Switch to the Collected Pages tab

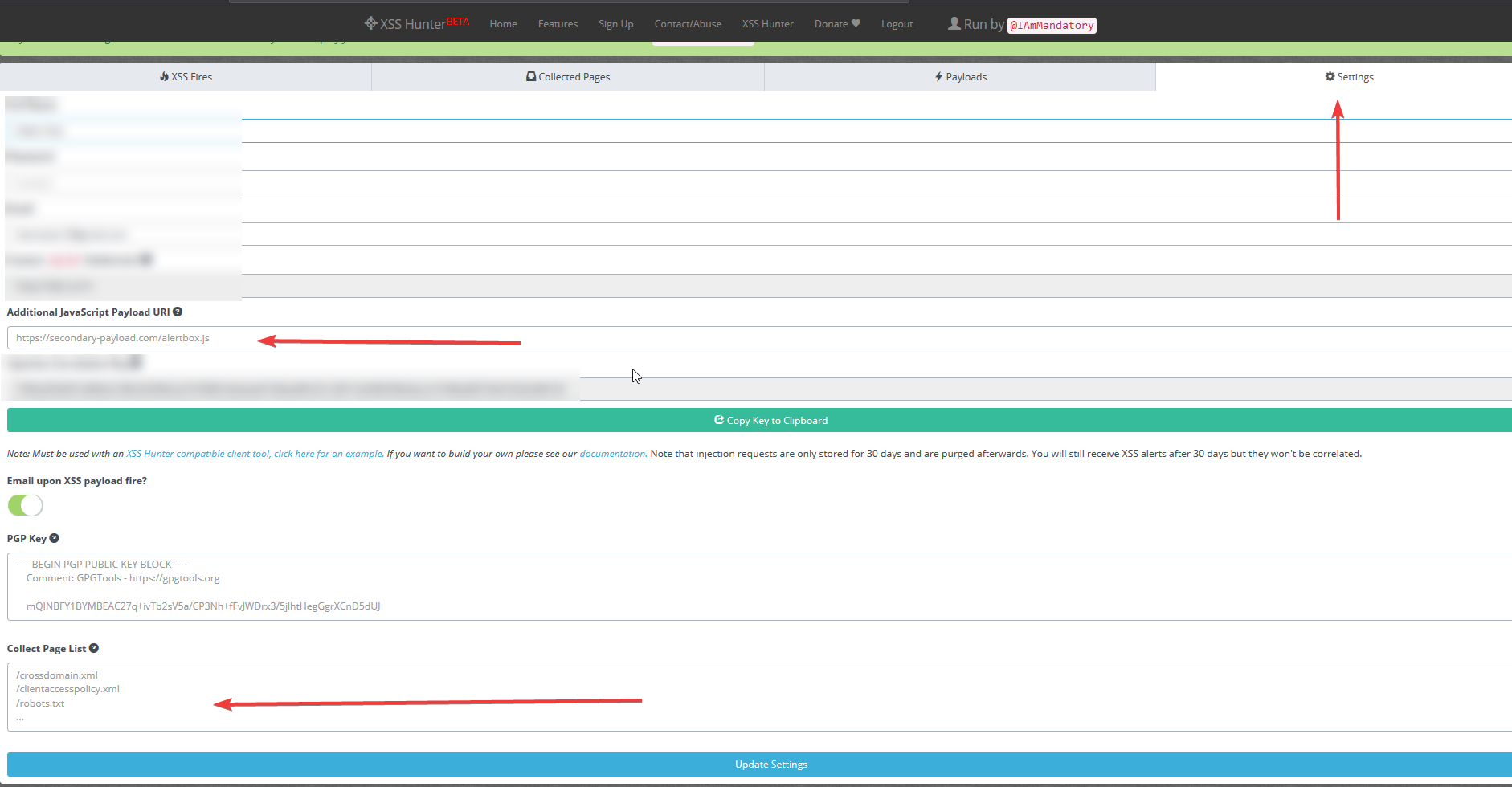568,77
